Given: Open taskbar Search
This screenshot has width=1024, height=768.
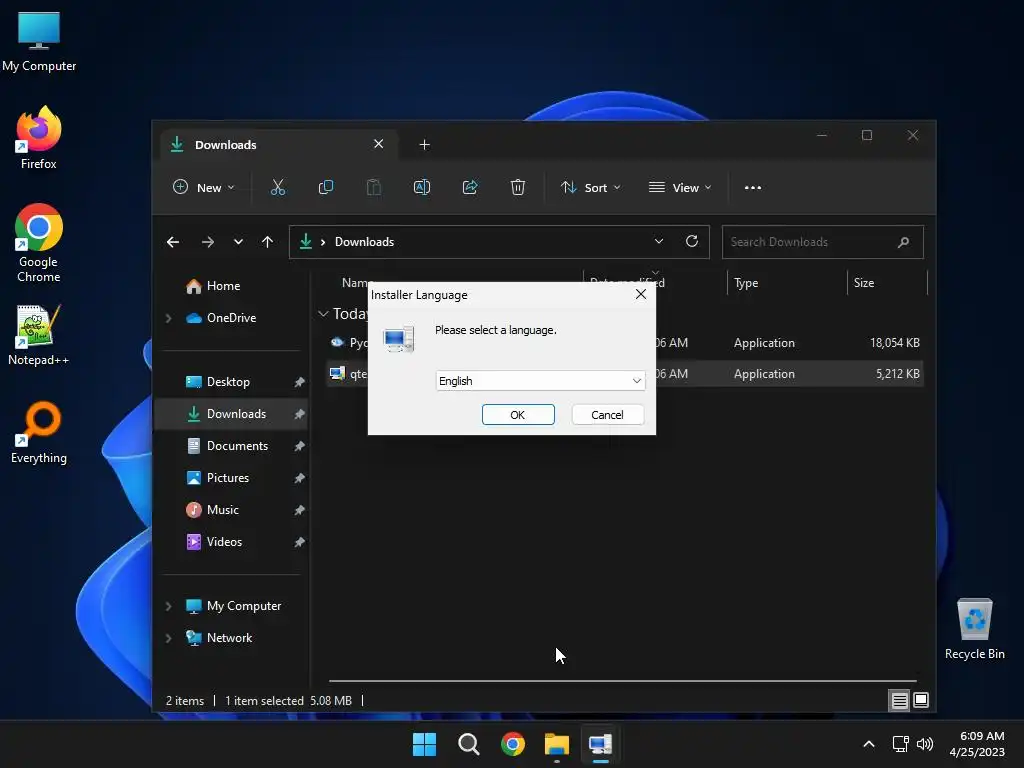Looking at the screenshot, I should point(469,744).
